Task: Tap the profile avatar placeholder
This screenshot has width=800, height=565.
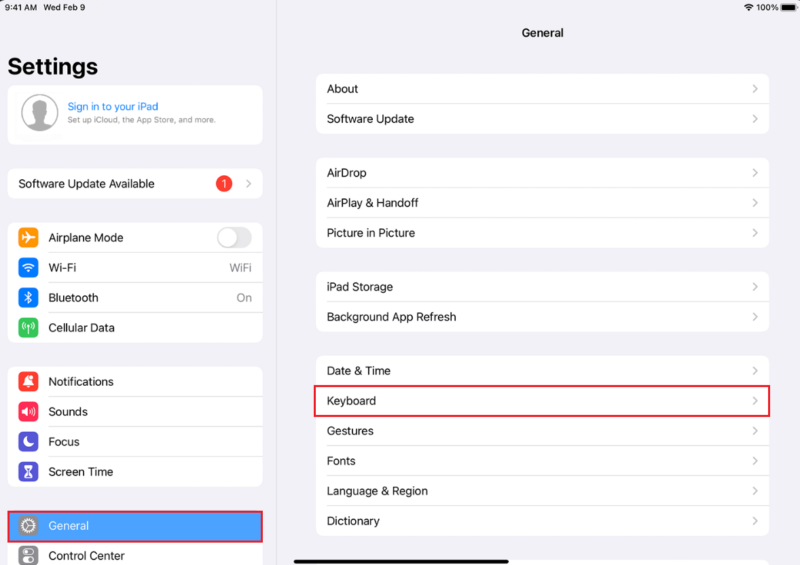Action: pyautogui.click(x=39, y=114)
